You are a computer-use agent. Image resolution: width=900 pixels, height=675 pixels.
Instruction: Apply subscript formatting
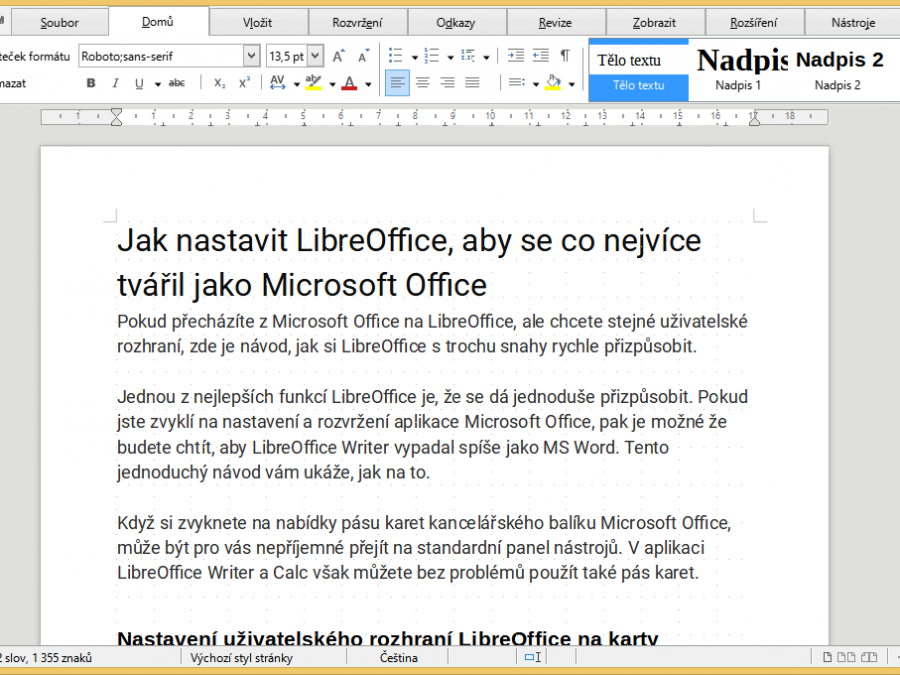point(220,83)
